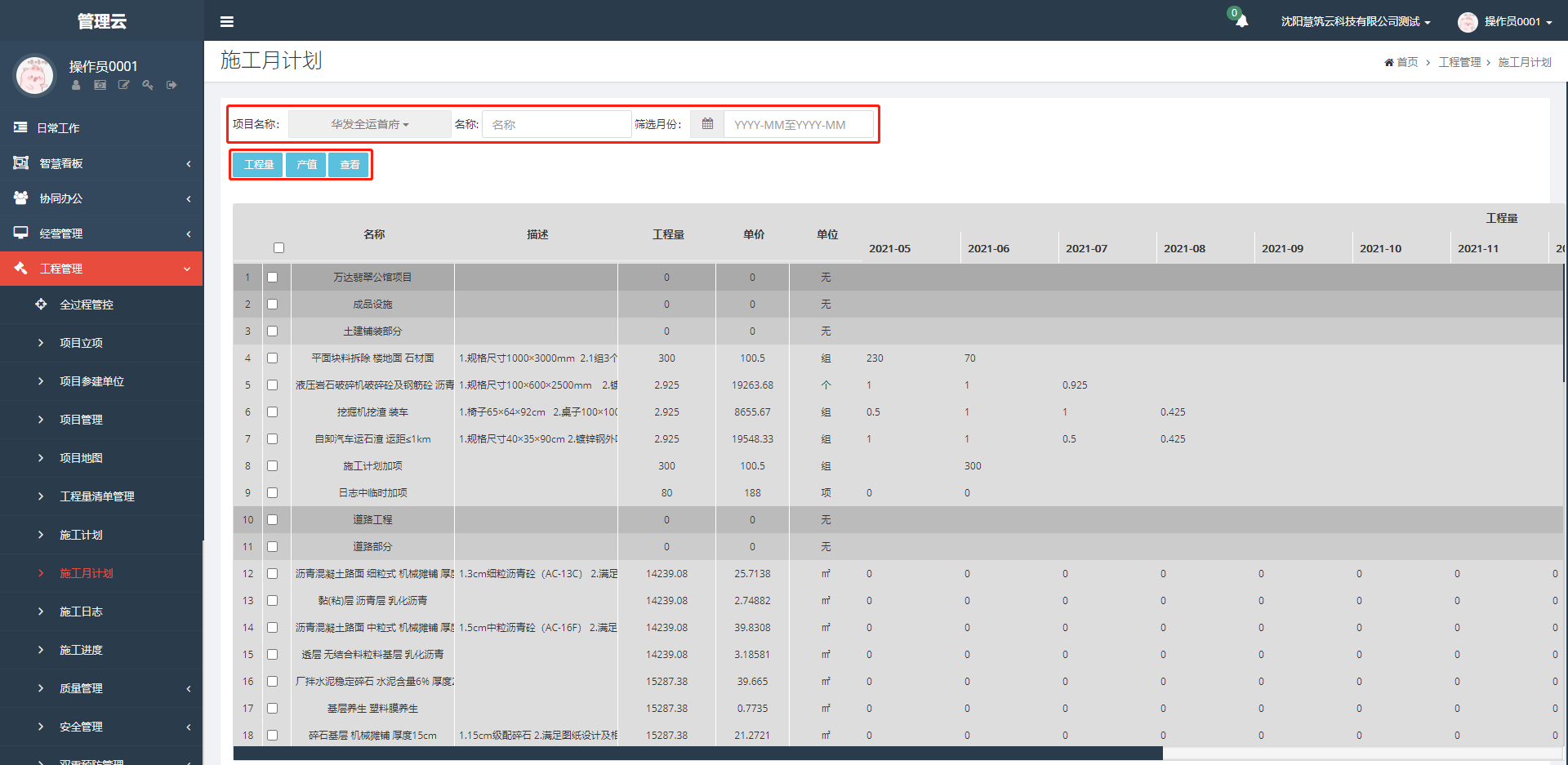Click the 日常工作 list icon
This screenshot has height=765, width=1568.
[20, 127]
